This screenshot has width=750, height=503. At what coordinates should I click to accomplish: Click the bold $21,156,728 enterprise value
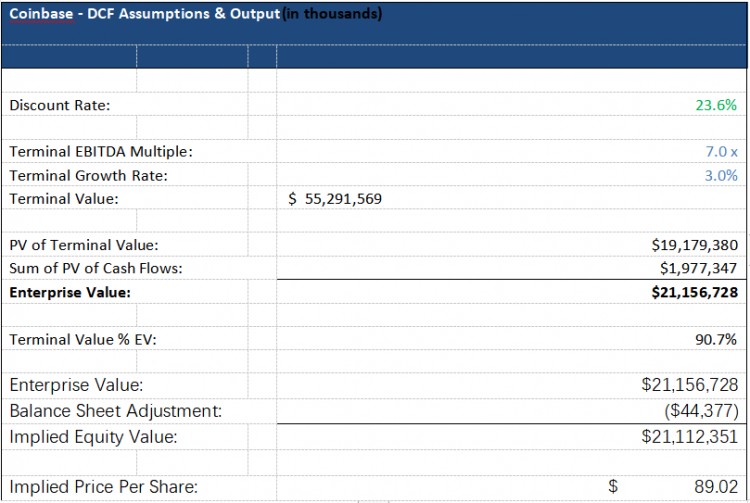tap(695, 292)
